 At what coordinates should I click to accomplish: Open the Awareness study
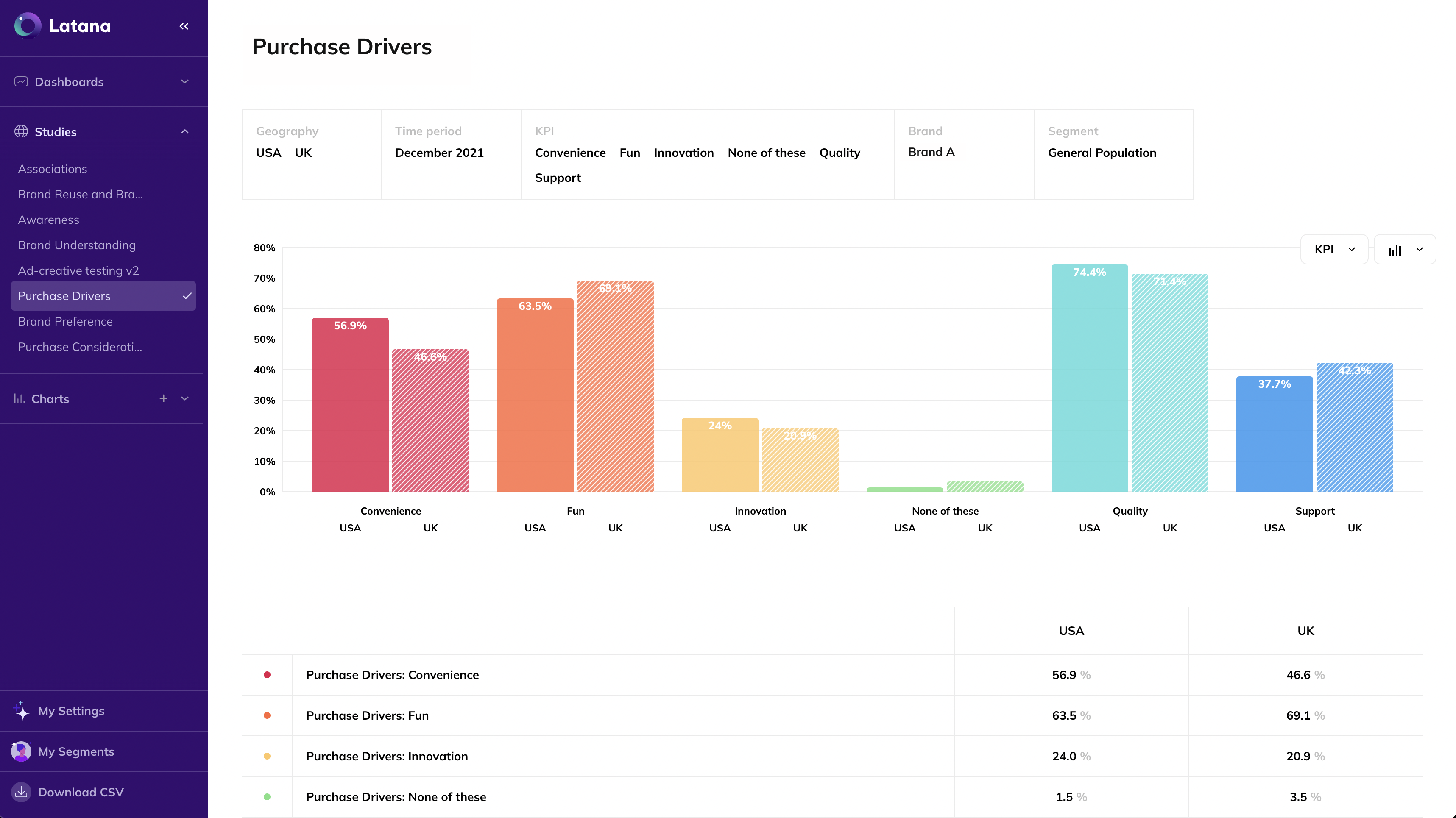pyautogui.click(x=49, y=220)
